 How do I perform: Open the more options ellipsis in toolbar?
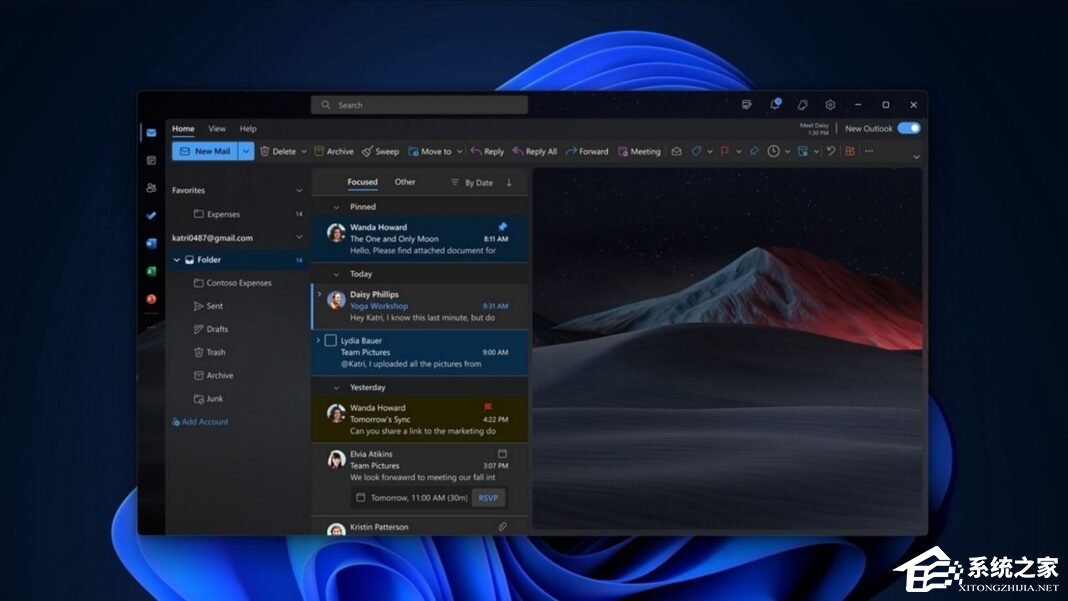point(869,151)
